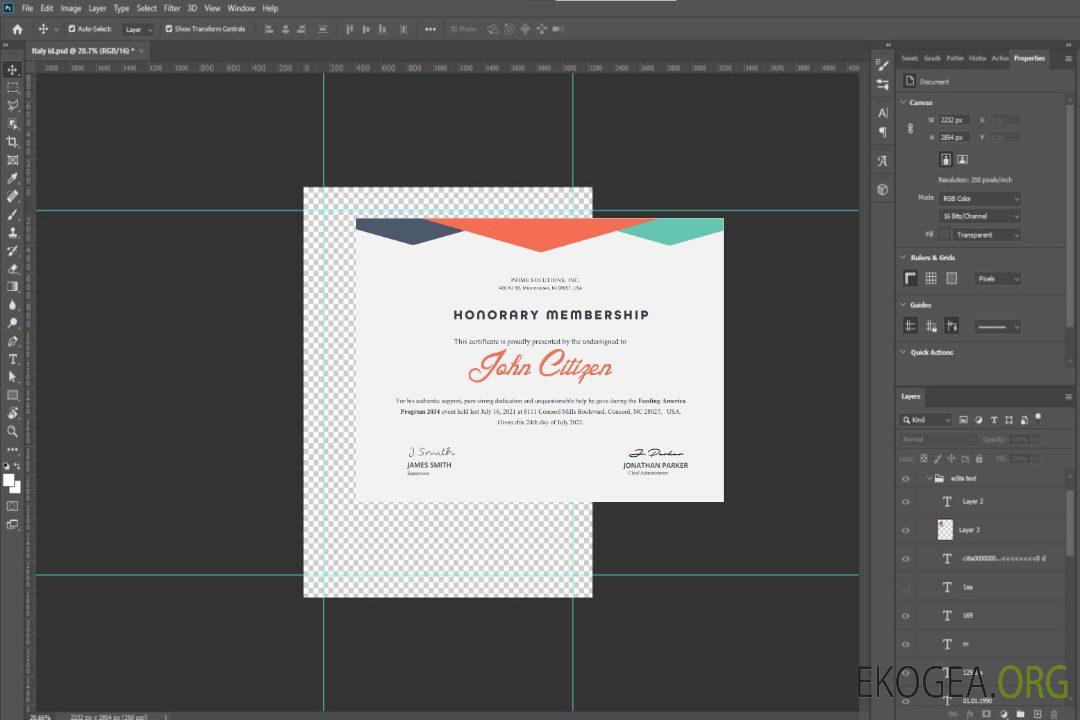Hide the 'edite text' group
Viewport: 1080px width, 720px height.
(x=906, y=478)
